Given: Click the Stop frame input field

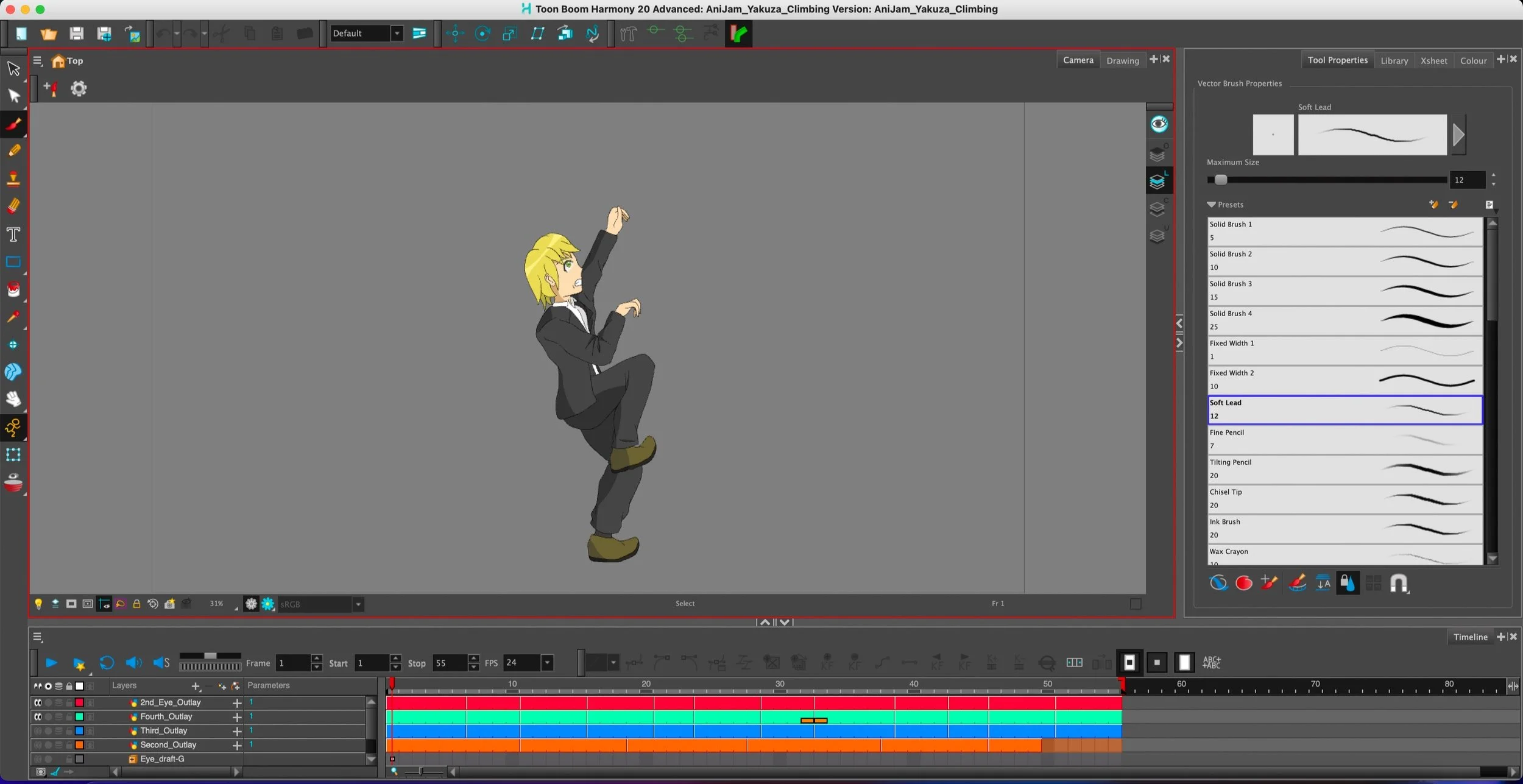Looking at the screenshot, I should (x=450, y=663).
